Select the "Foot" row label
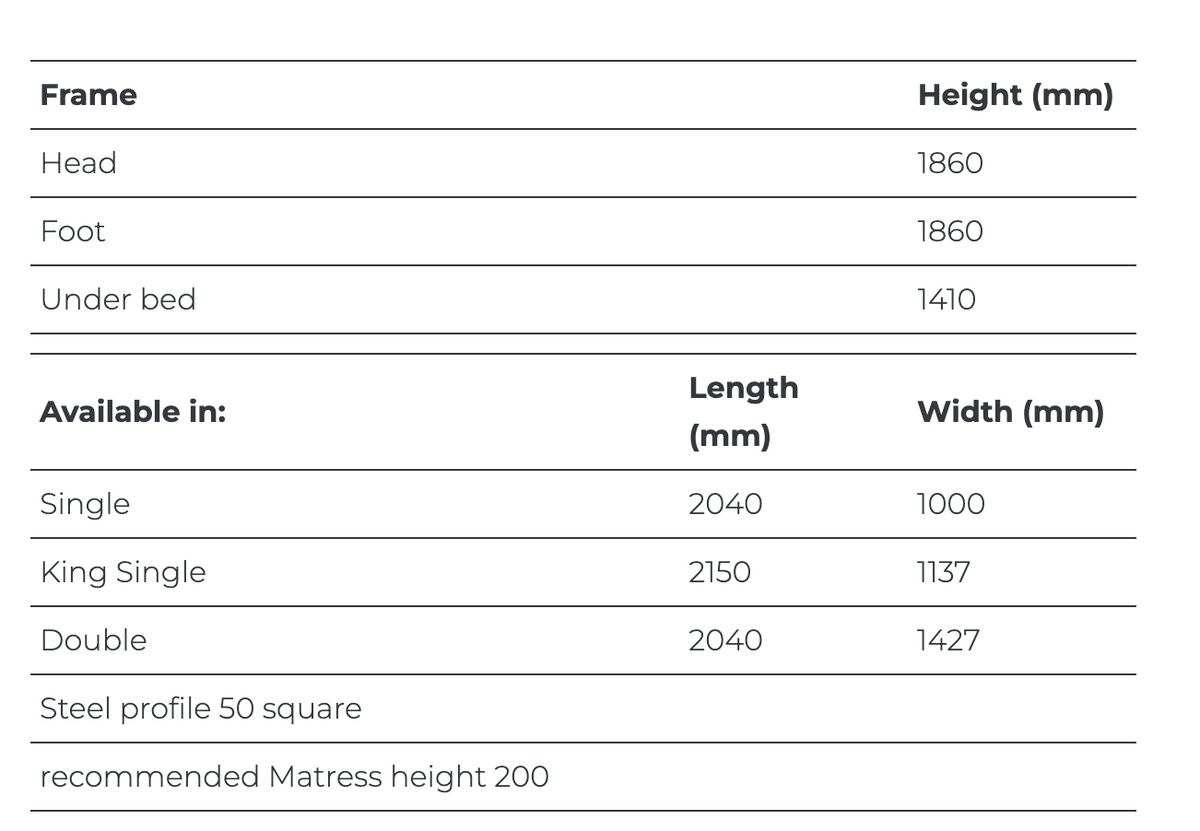1200x831 pixels. coord(72,231)
